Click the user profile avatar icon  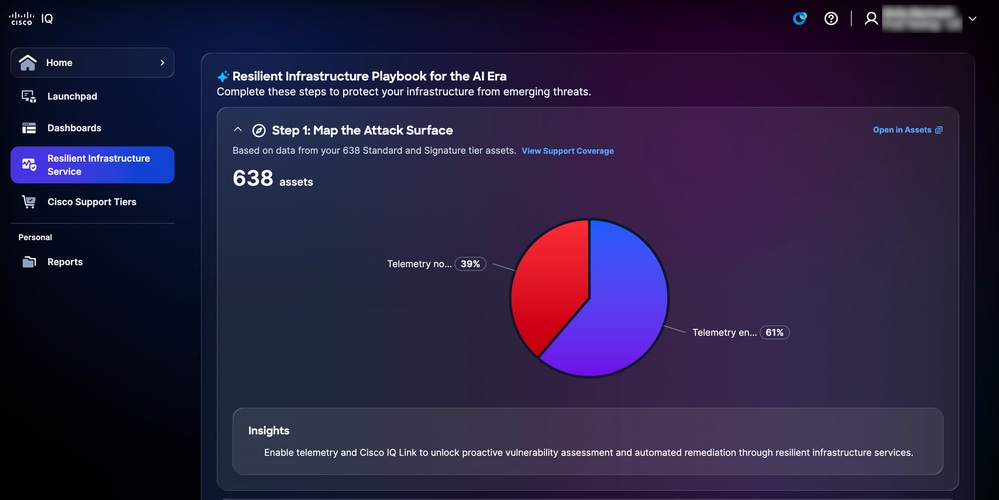[871, 18]
